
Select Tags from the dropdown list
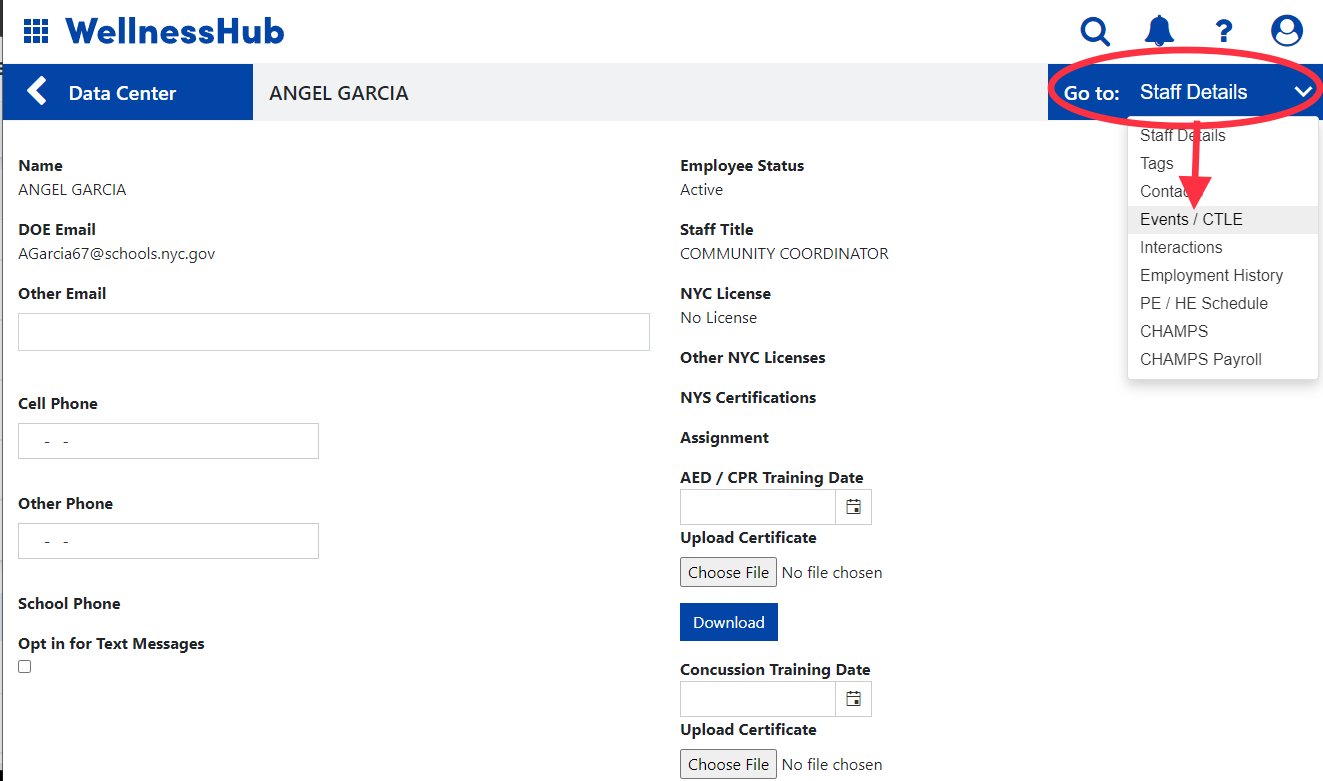pos(1223,163)
